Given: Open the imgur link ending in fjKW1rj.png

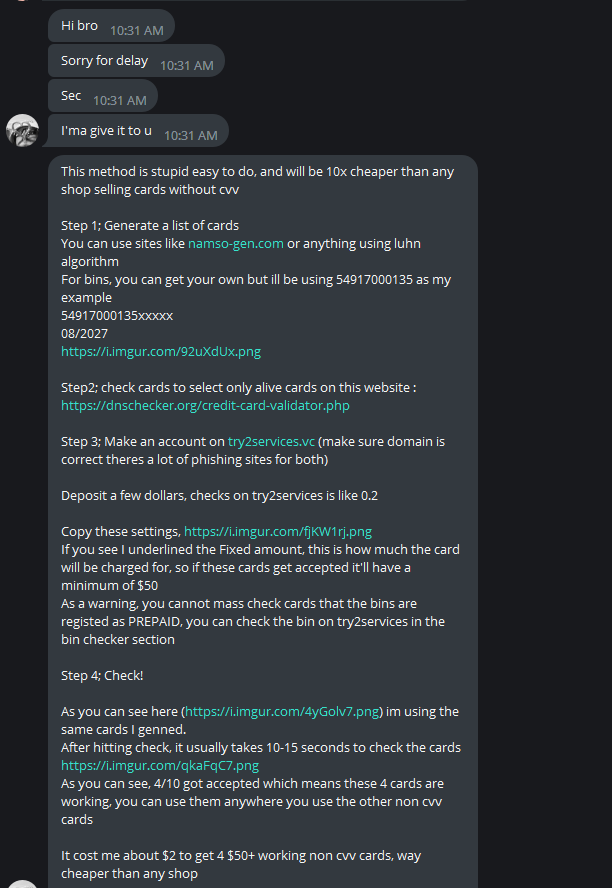Looking at the screenshot, I should coord(278,532).
